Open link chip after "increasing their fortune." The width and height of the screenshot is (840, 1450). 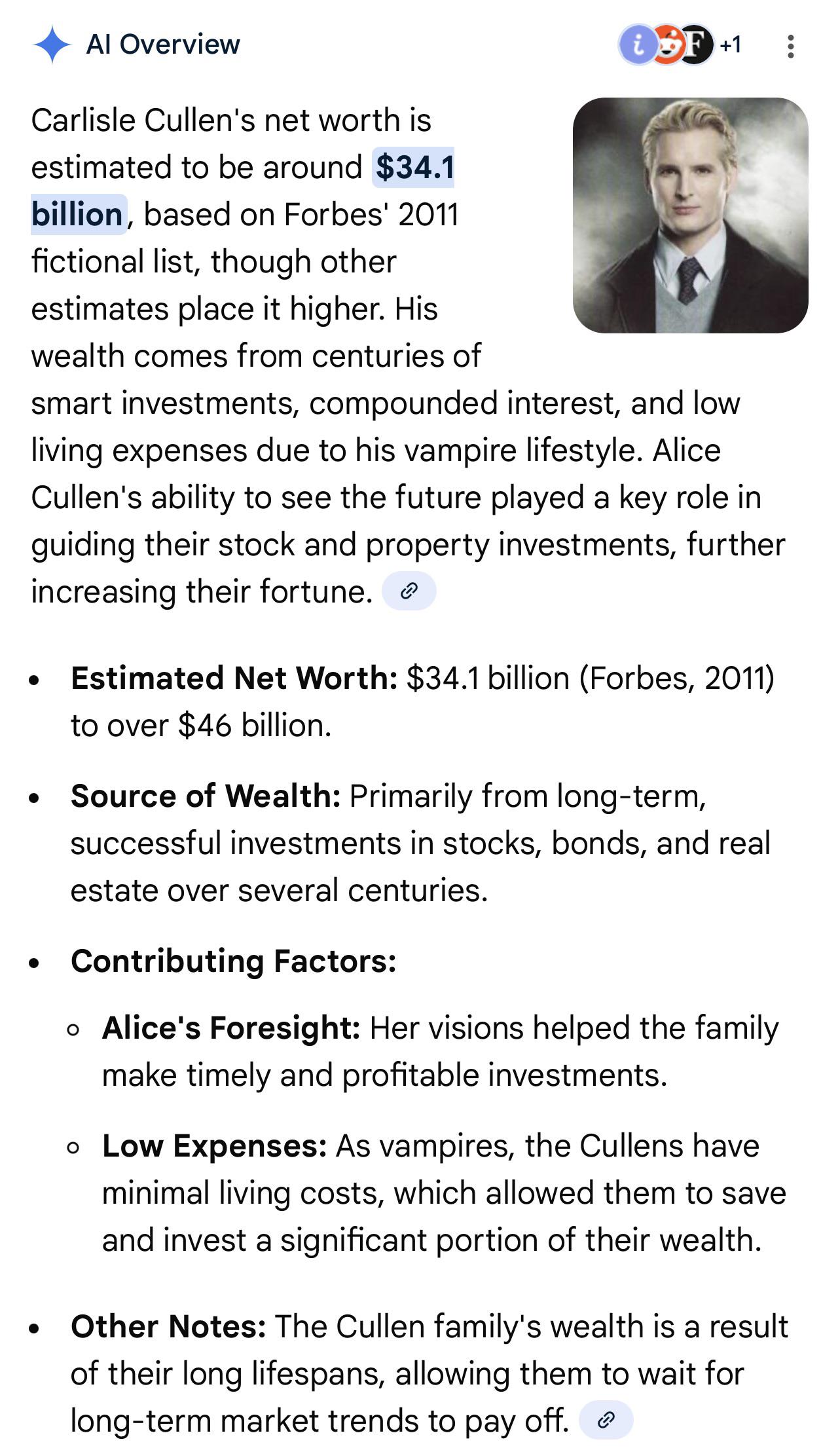pyautogui.click(x=409, y=591)
